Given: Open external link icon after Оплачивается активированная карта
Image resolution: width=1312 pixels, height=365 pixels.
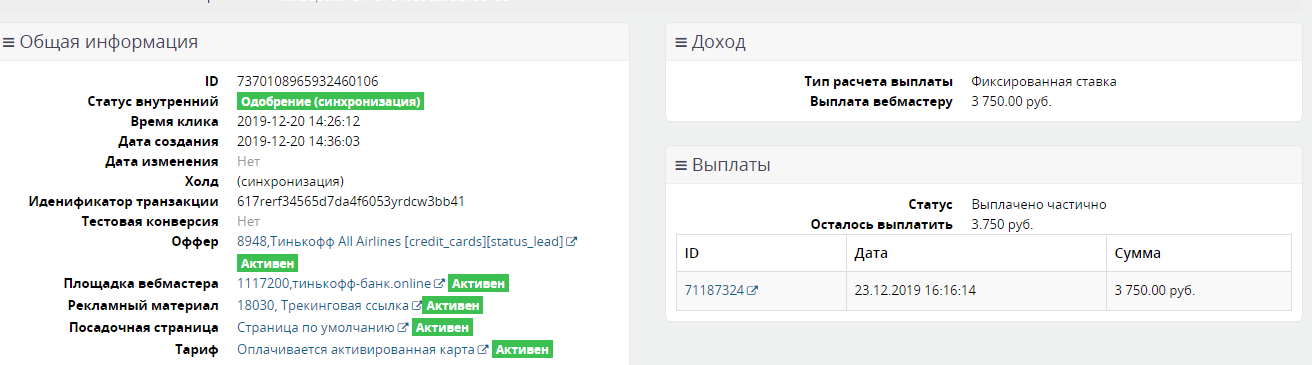Looking at the screenshot, I should [483, 351].
